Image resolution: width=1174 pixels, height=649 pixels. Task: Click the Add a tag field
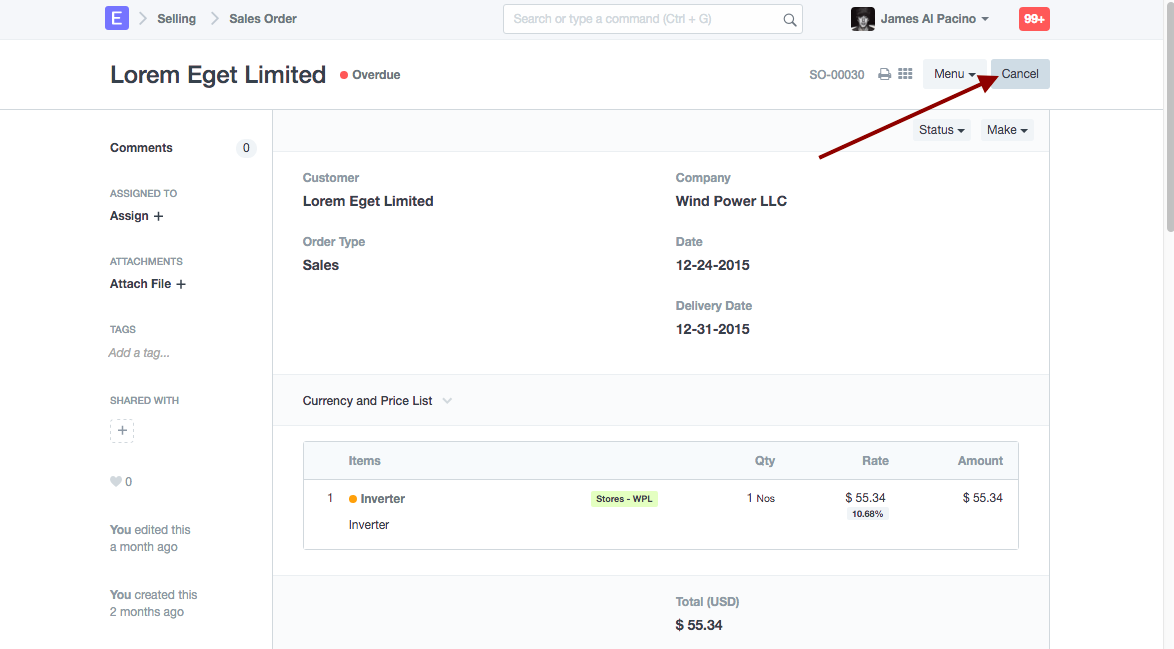click(139, 353)
